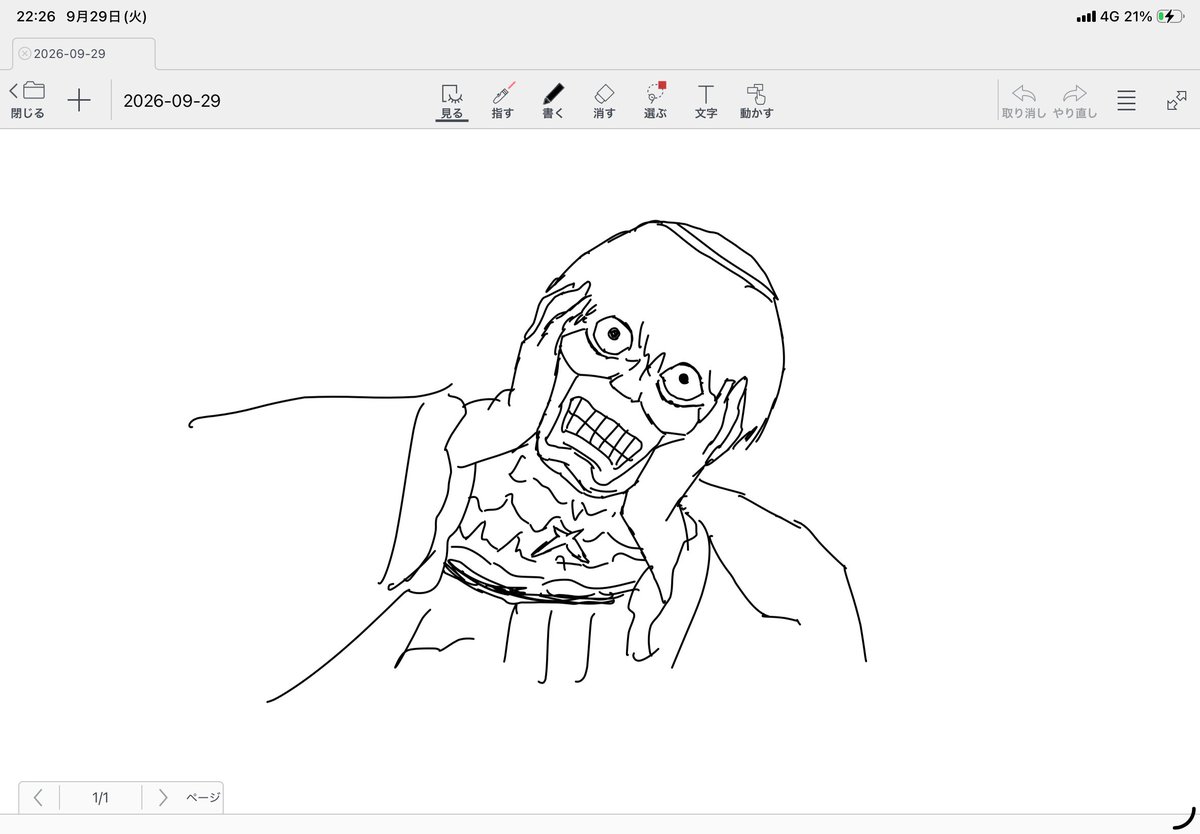Open the hamburger menu
This screenshot has height=834, width=1200.
tap(1126, 100)
